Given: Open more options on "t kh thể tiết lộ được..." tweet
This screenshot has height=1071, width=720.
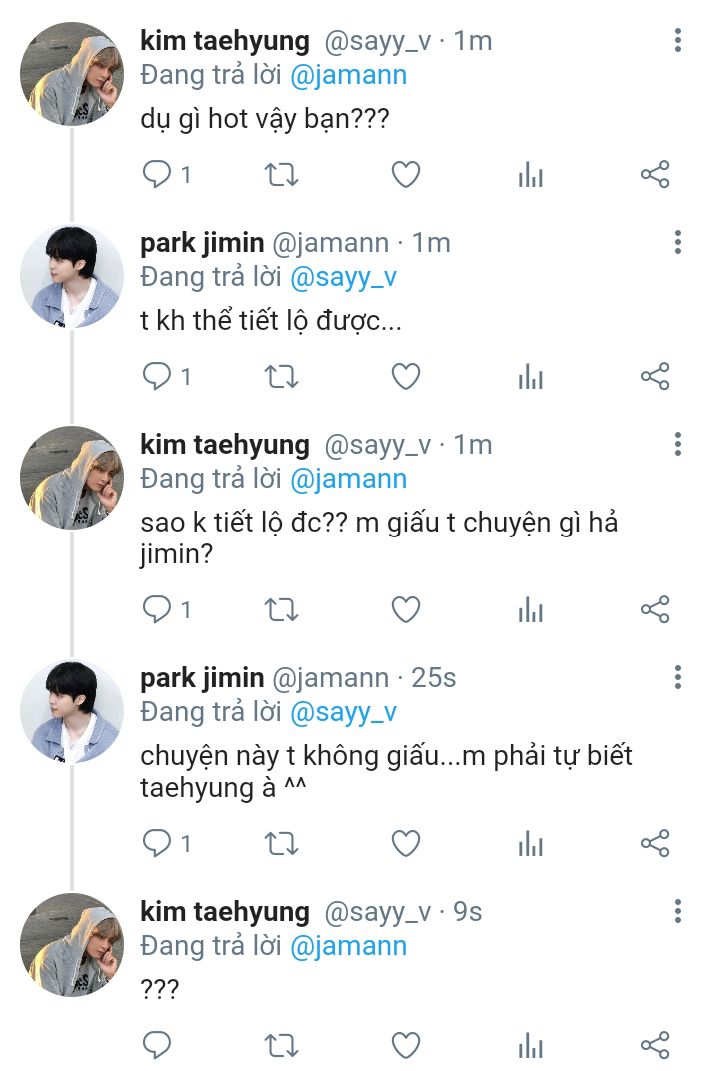Looking at the screenshot, I should point(678,242).
